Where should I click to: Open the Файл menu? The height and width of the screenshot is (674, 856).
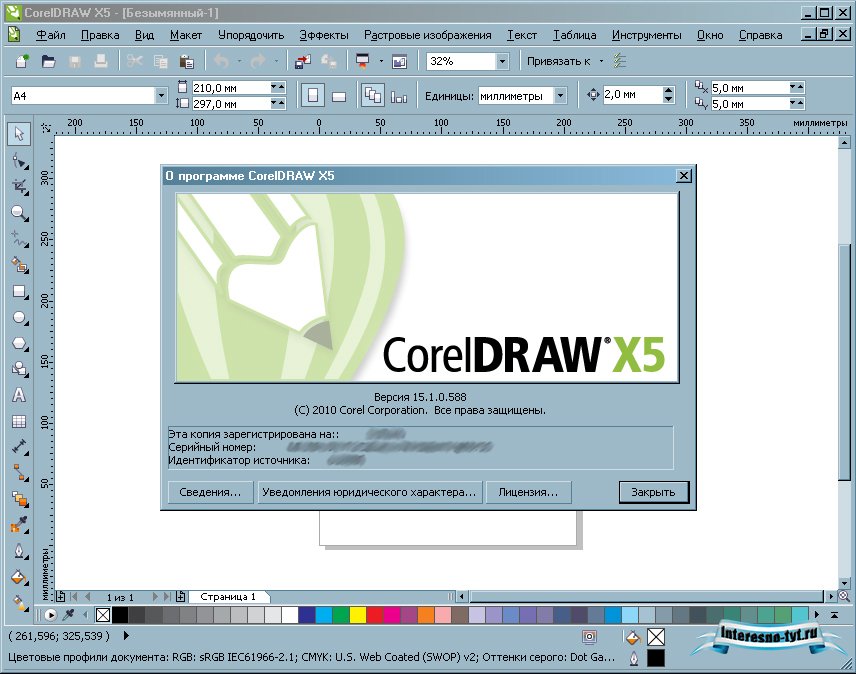coord(51,35)
